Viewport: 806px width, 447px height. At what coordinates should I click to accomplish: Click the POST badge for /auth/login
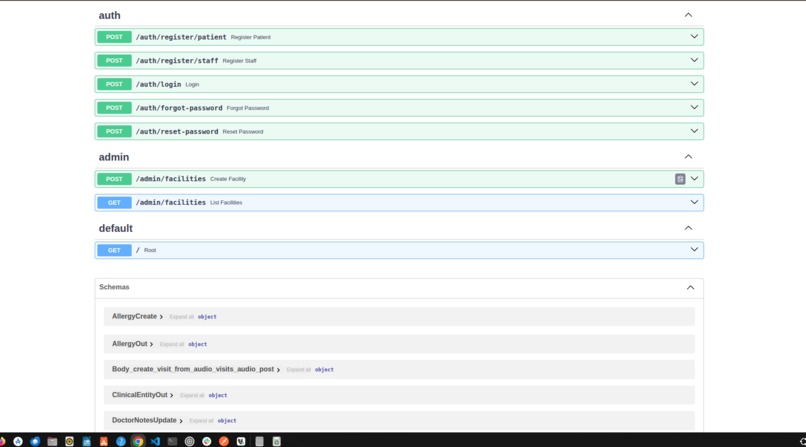click(x=114, y=84)
